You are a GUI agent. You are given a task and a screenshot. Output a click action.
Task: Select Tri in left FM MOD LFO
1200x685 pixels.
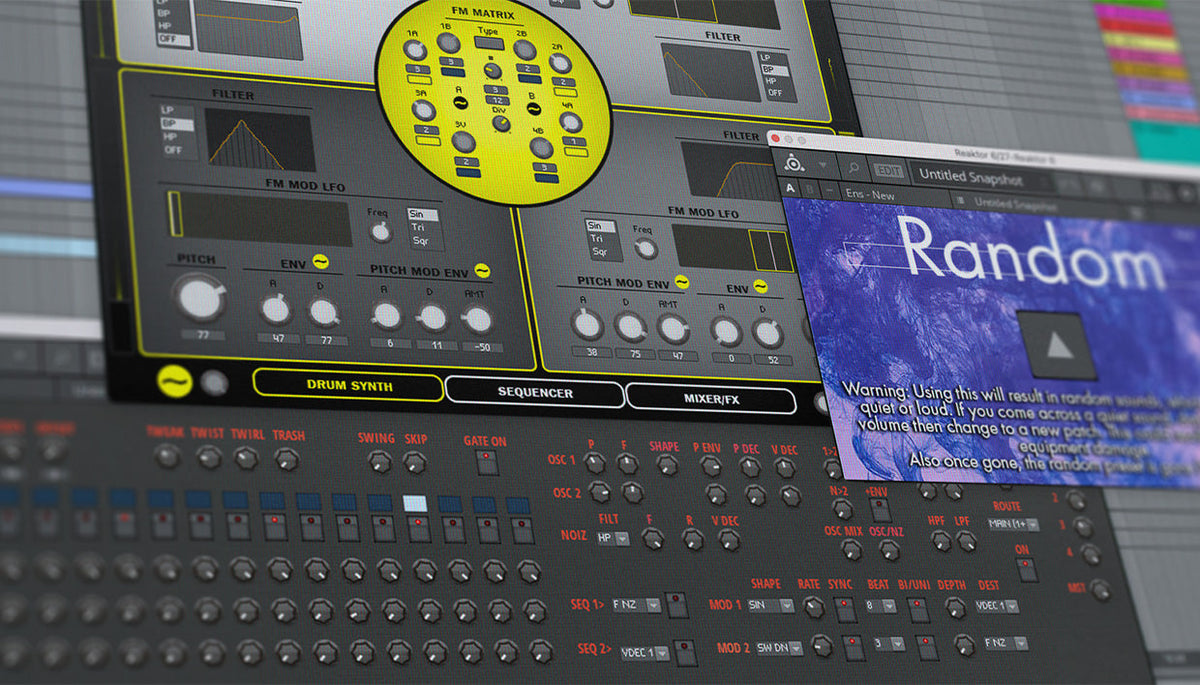coord(424,228)
